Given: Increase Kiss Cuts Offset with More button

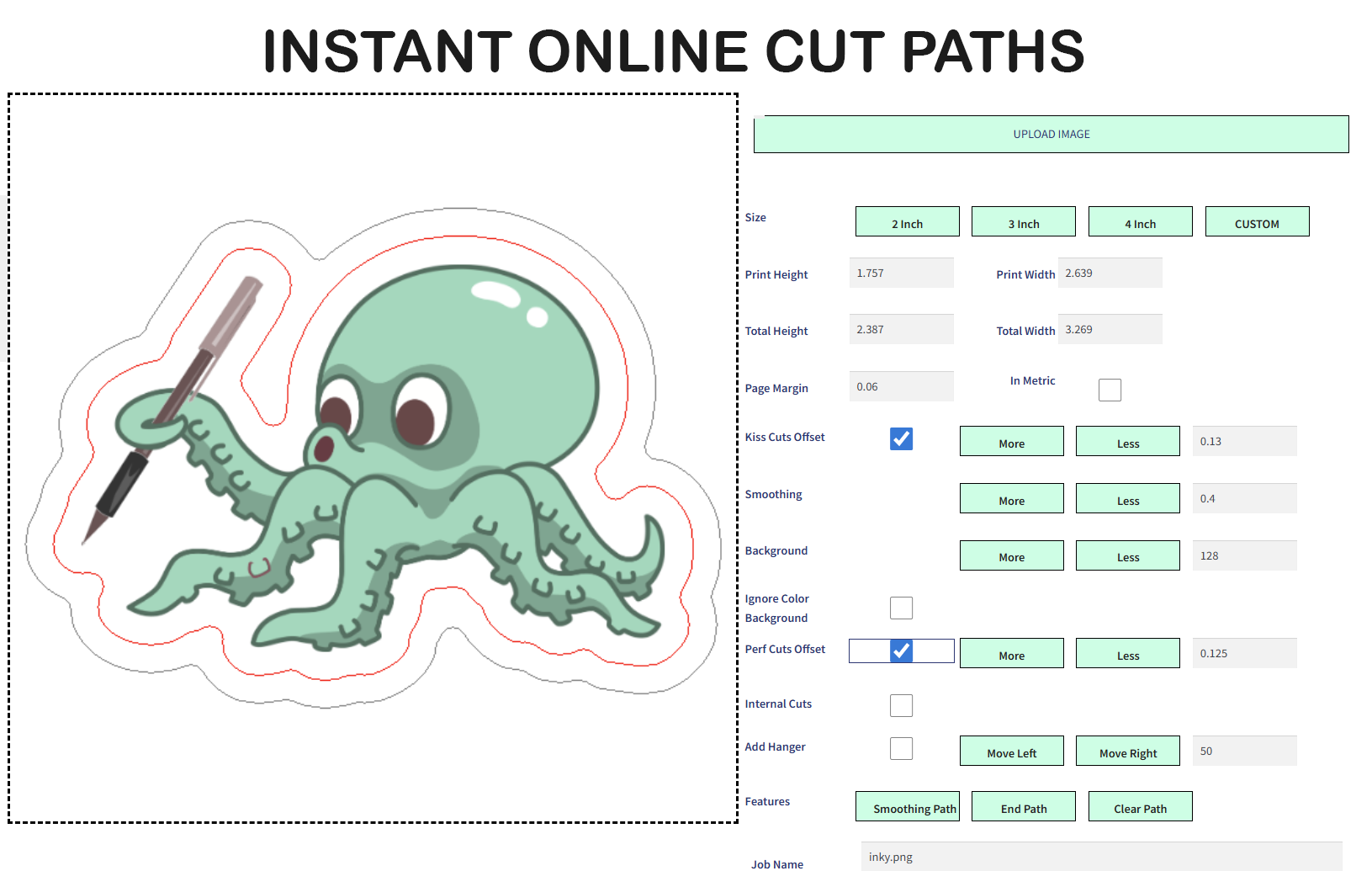Looking at the screenshot, I should (1011, 441).
